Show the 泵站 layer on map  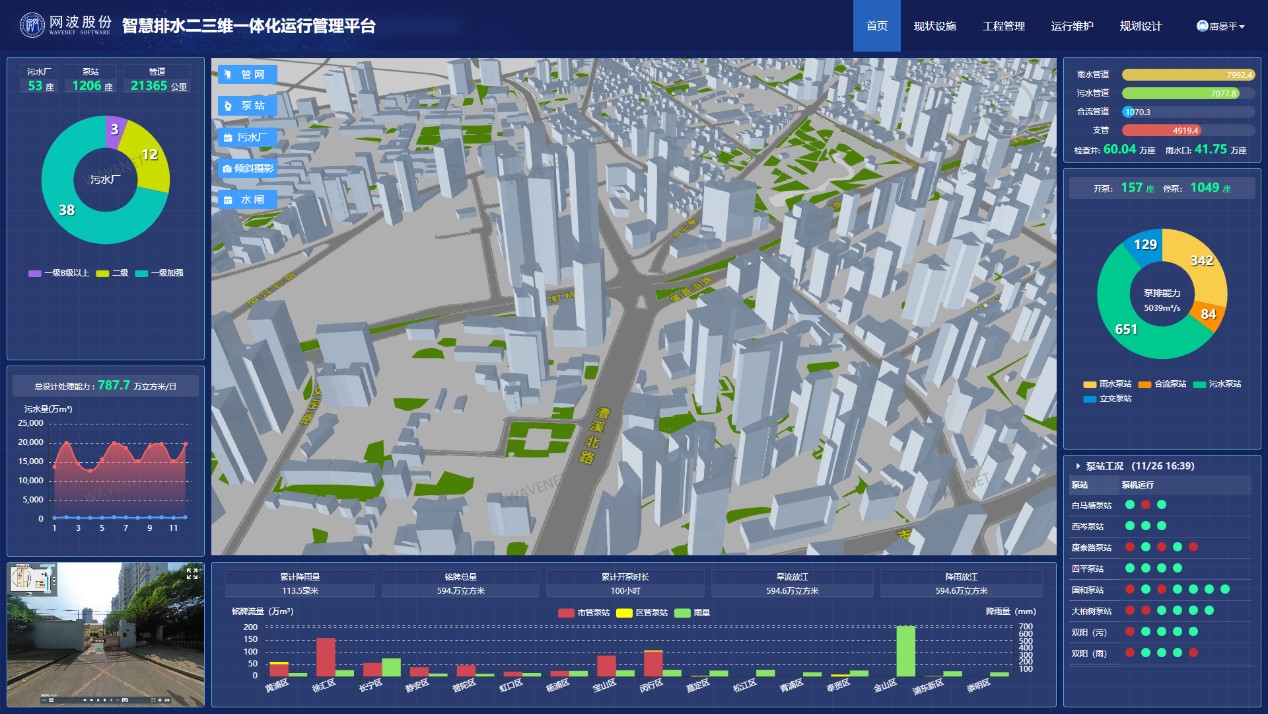(x=247, y=105)
